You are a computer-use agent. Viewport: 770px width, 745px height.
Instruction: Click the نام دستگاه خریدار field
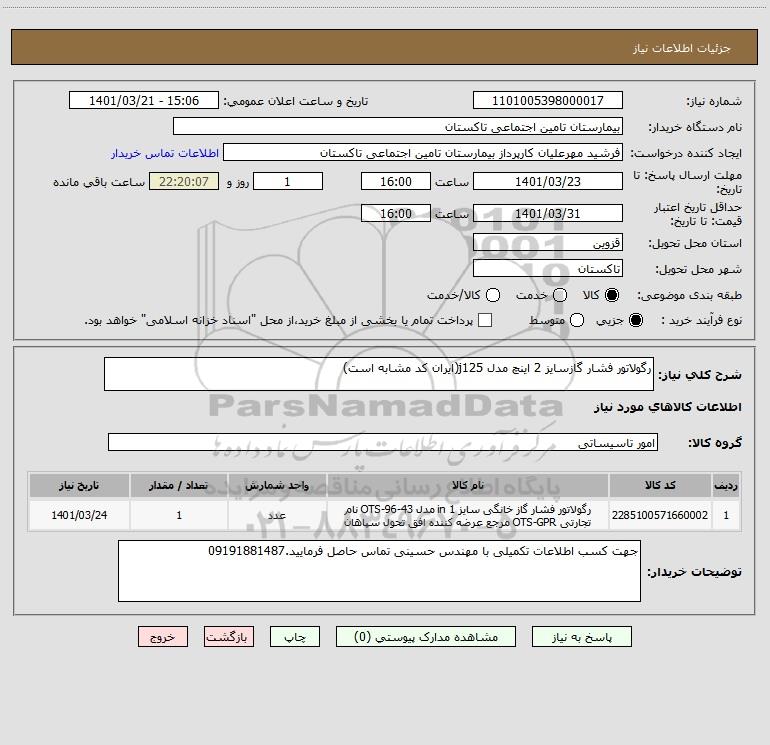coord(398,127)
